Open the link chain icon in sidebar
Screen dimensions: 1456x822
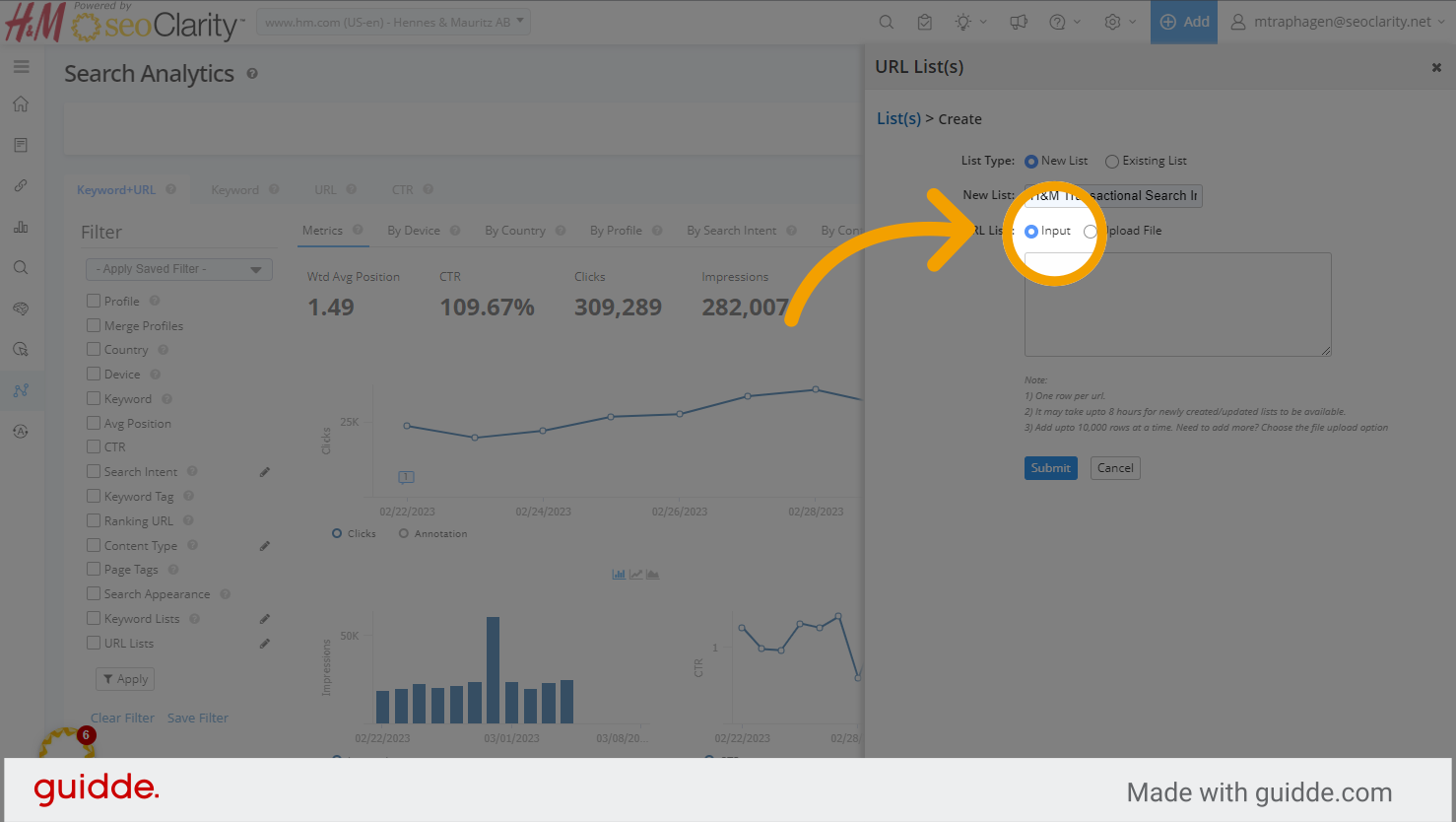[21, 185]
